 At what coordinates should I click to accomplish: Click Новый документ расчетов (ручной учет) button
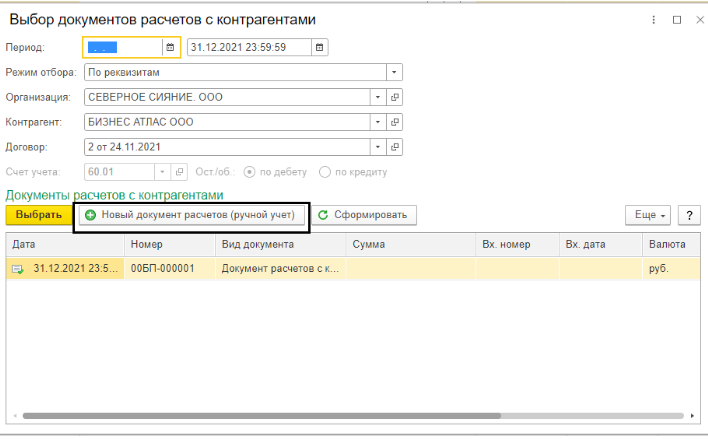coord(190,215)
